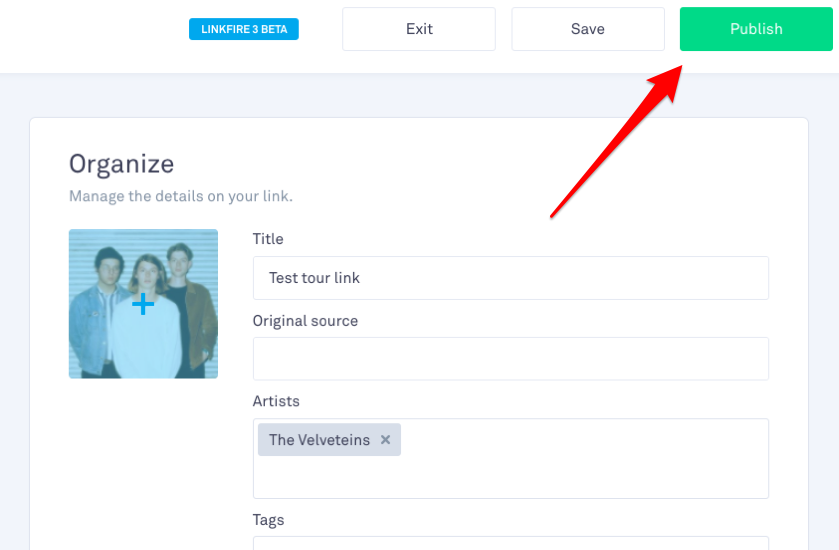The width and height of the screenshot is (839, 550).
Task: Remove The Velveteins with the x icon
Action: coord(385,440)
